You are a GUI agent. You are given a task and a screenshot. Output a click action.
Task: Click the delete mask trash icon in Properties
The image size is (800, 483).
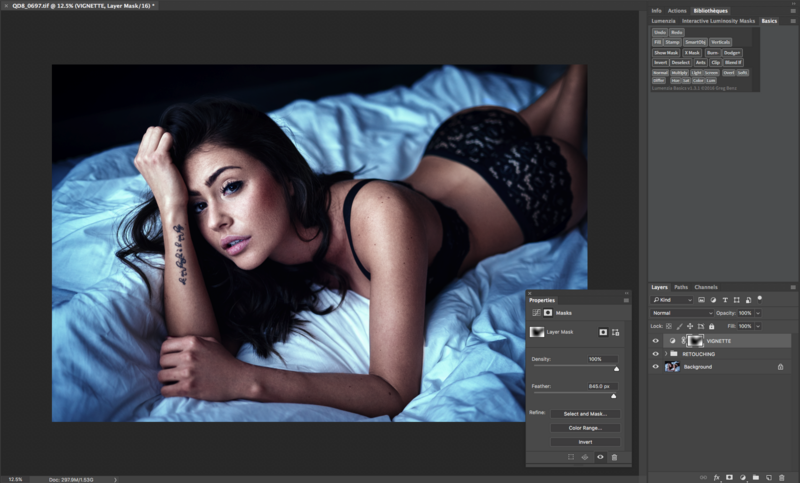click(x=614, y=457)
